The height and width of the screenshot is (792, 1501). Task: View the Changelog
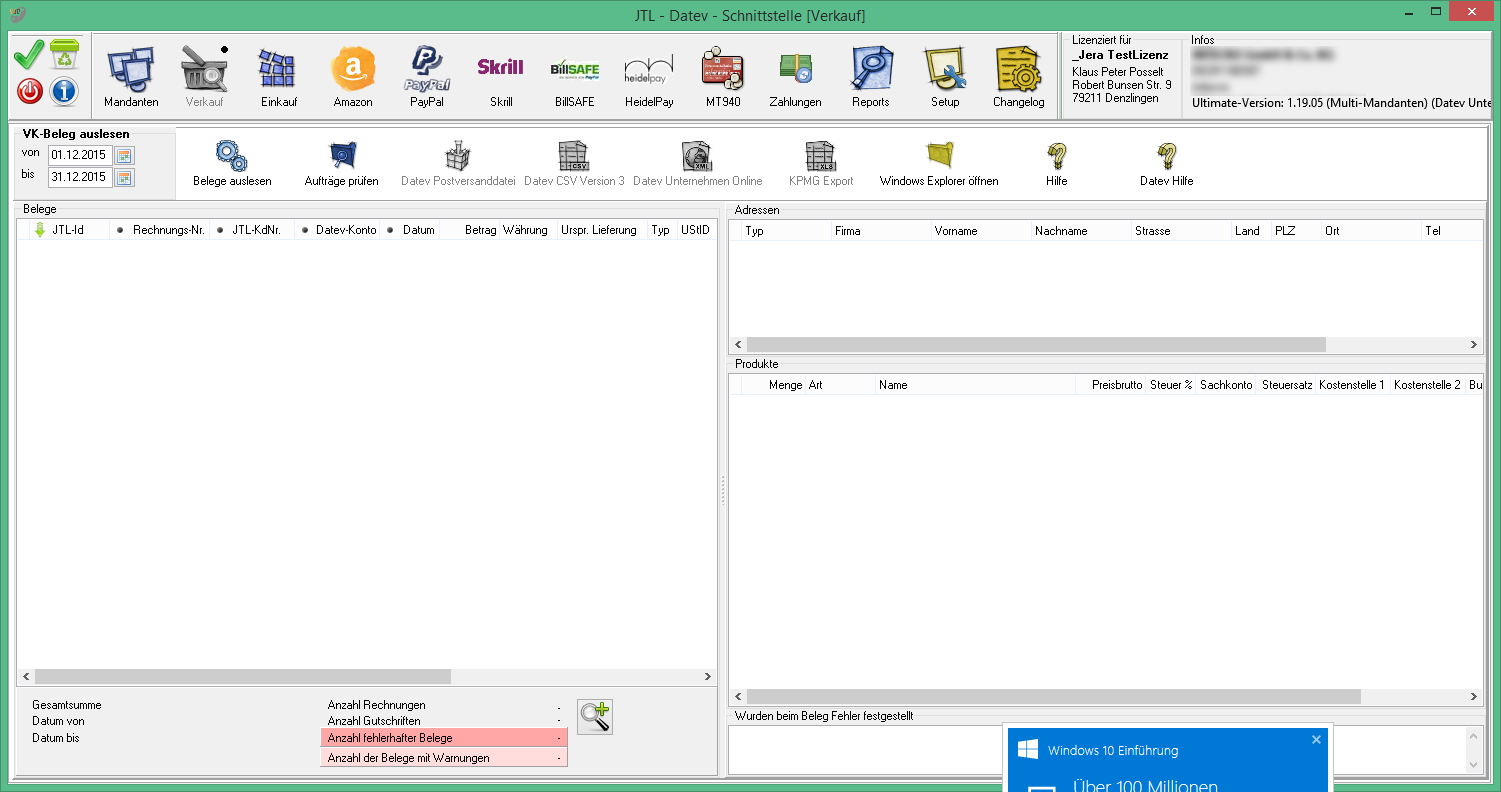pos(1018,77)
